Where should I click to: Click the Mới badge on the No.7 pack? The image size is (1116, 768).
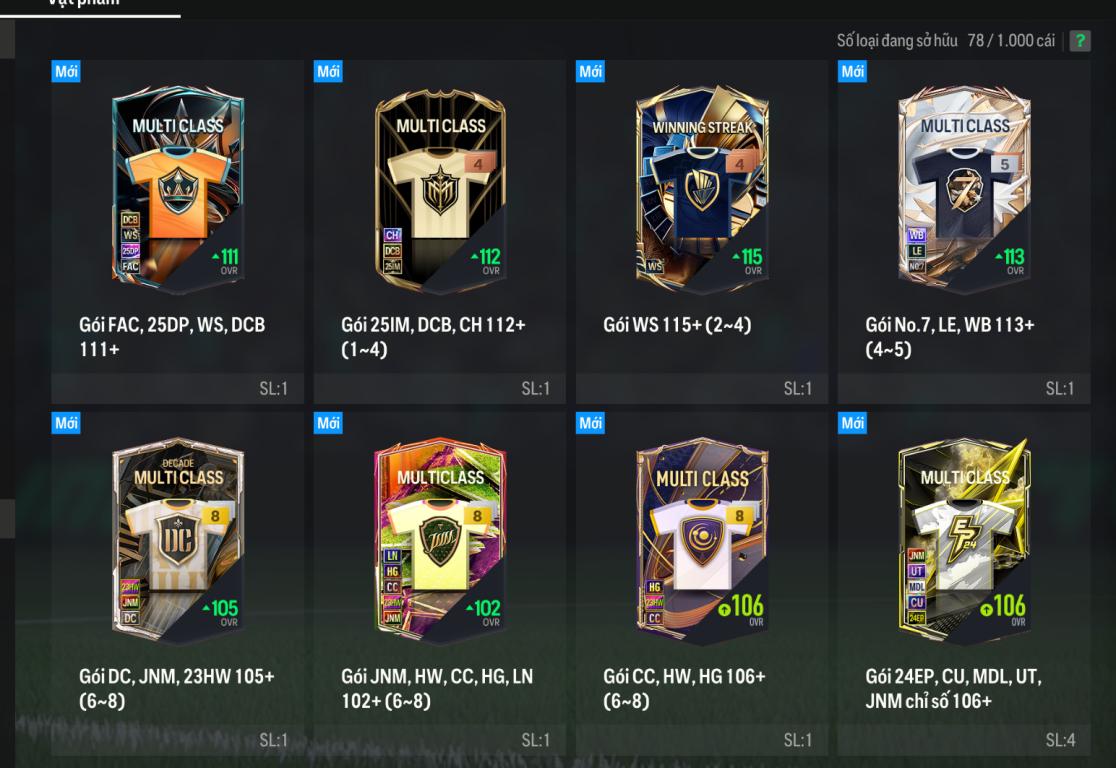pos(852,71)
